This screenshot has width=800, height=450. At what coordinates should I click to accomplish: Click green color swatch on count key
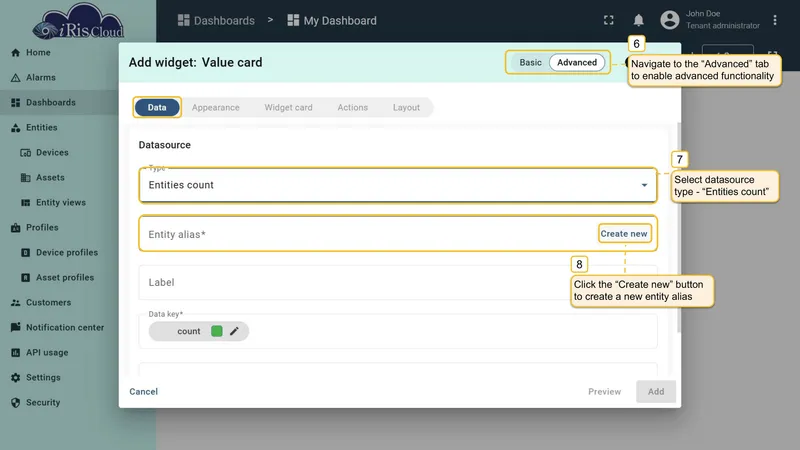[216, 331]
